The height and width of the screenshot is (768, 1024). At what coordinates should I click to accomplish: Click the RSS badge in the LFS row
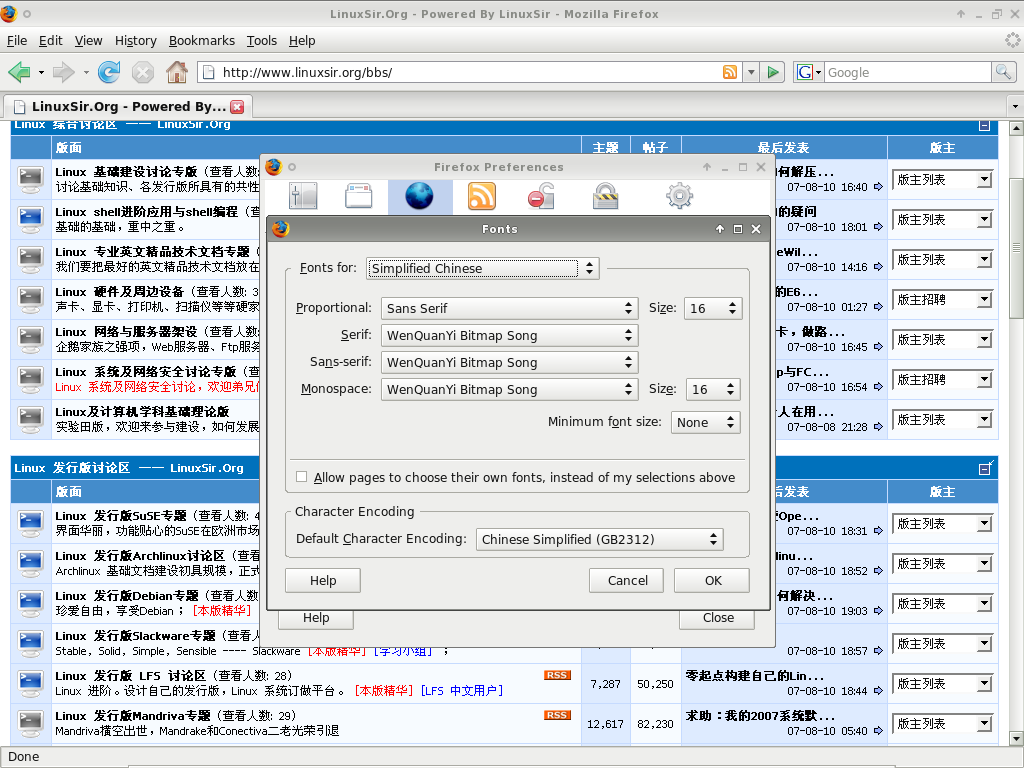557,675
